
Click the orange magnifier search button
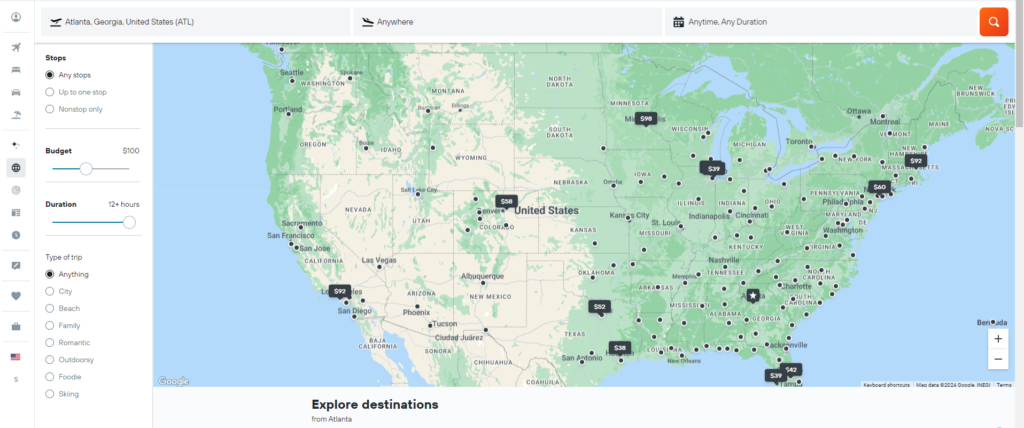(x=993, y=22)
